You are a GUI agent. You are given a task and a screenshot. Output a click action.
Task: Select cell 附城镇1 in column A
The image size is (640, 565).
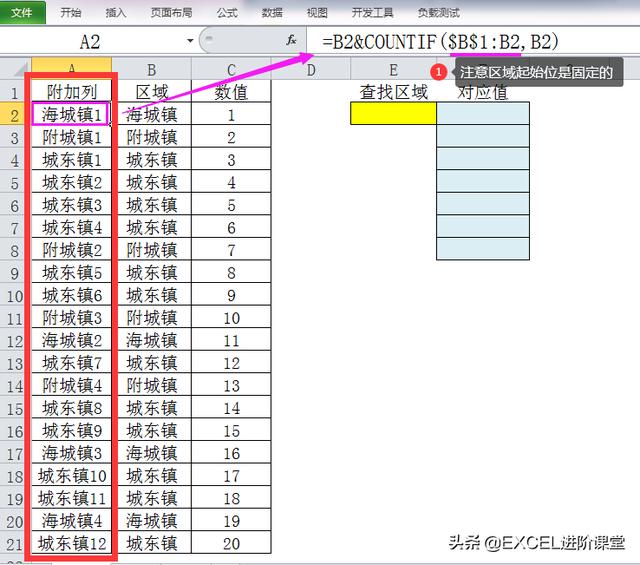coord(71,137)
